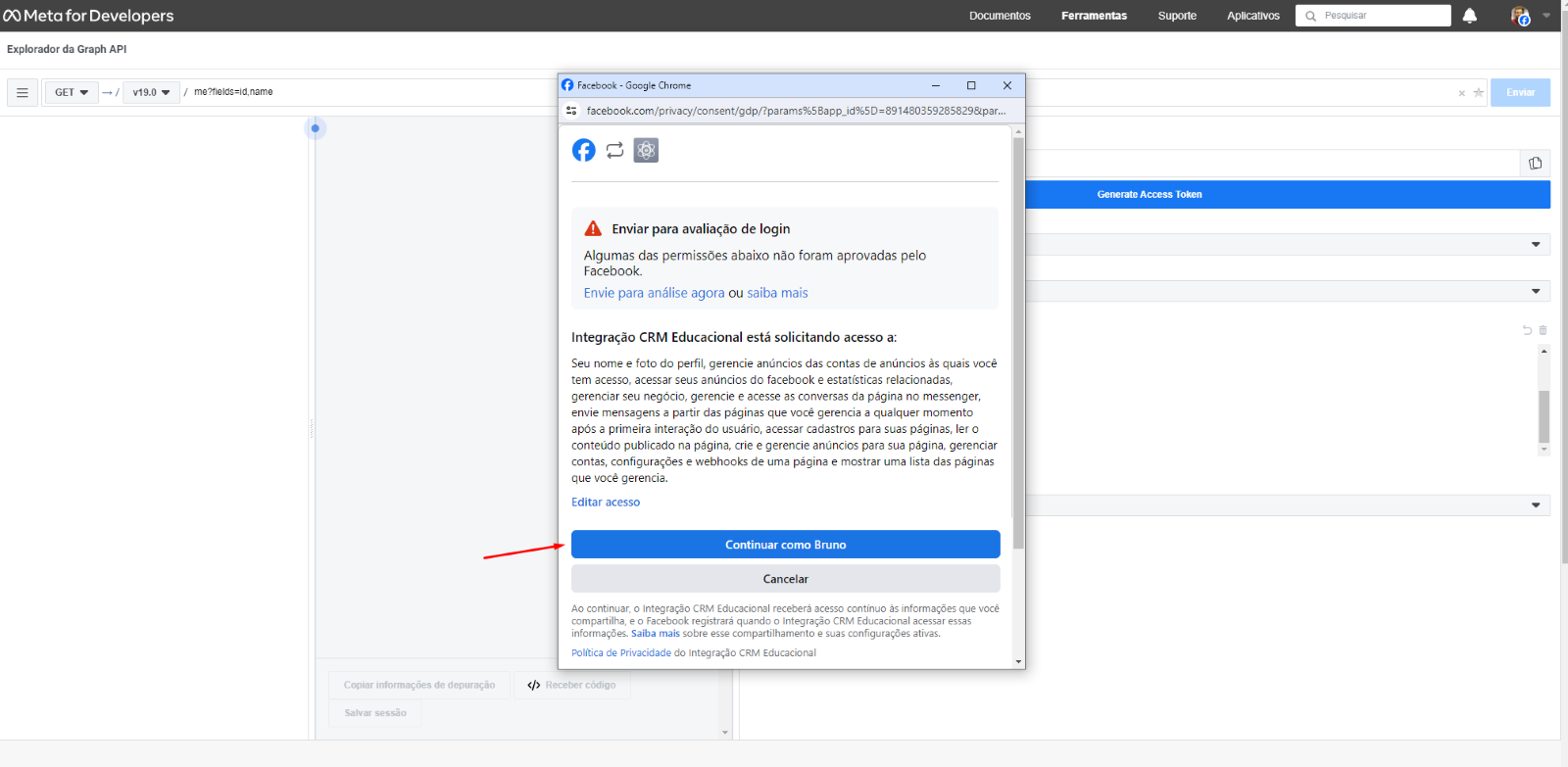Click the access token input field
Screen dimensions: 1568x767
pos(1272,164)
